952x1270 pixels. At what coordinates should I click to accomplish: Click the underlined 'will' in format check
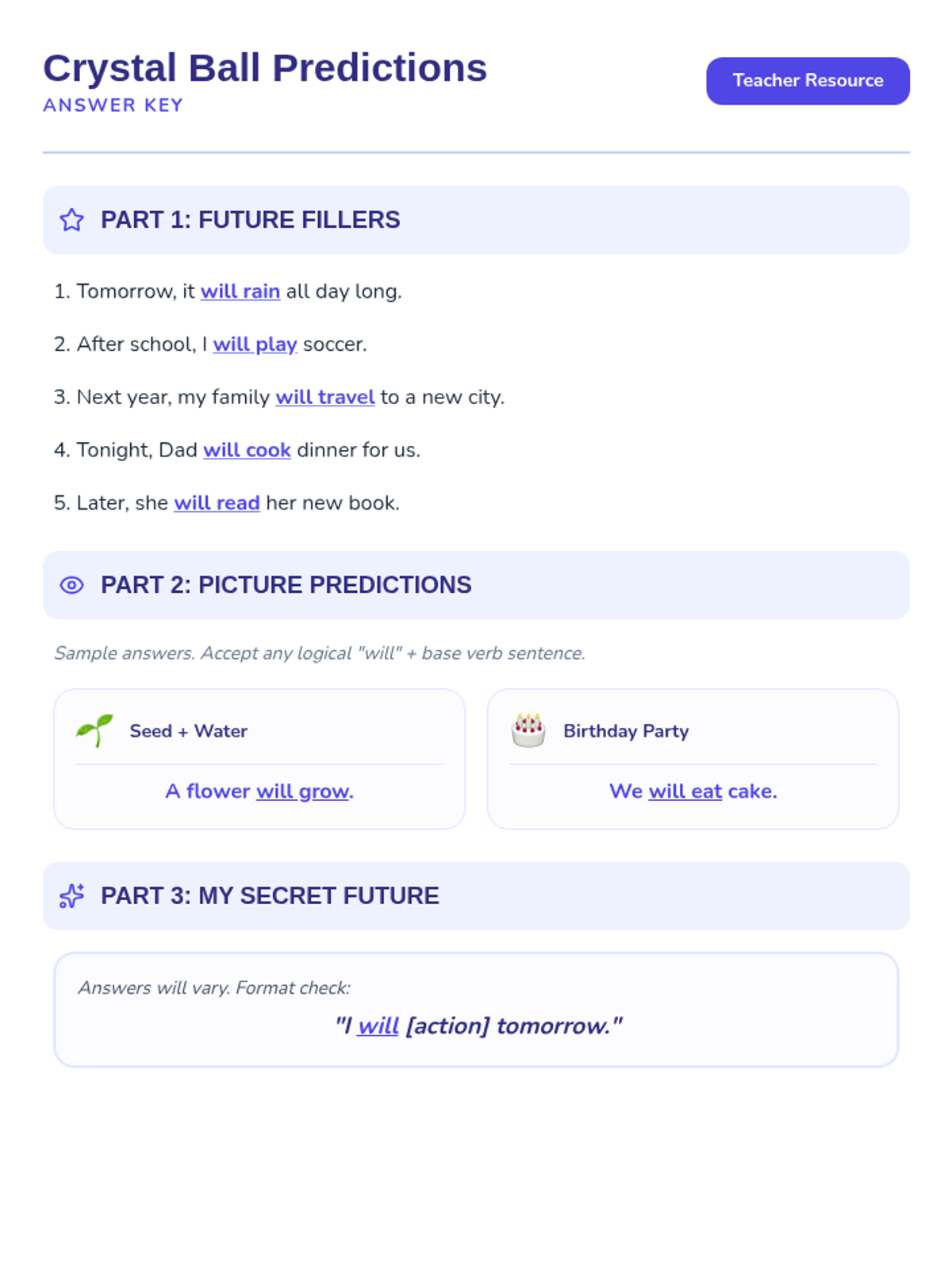[378, 1026]
